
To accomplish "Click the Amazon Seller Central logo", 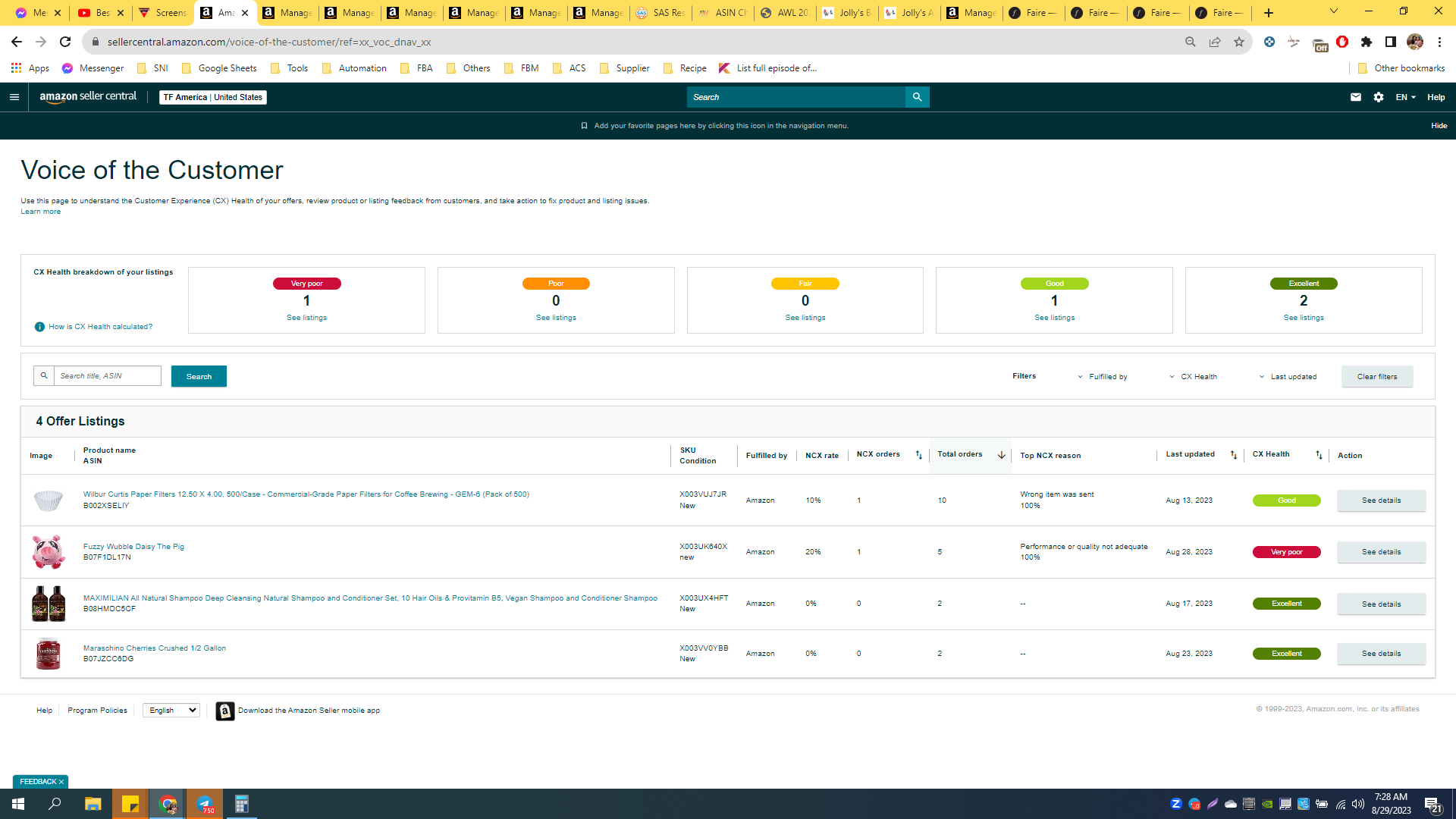I will [x=88, y=97].
